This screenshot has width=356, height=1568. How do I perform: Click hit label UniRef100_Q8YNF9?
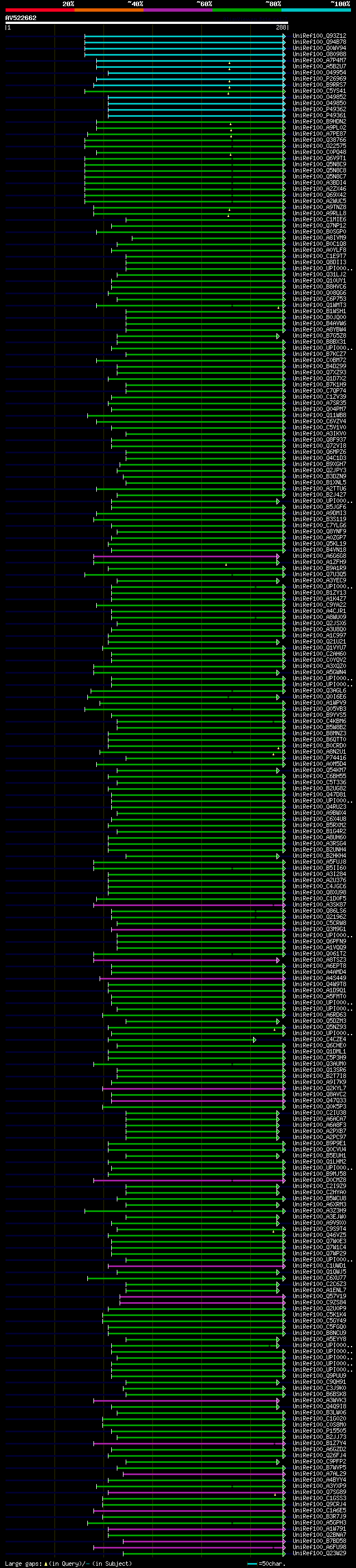click(x=319, y=531)
